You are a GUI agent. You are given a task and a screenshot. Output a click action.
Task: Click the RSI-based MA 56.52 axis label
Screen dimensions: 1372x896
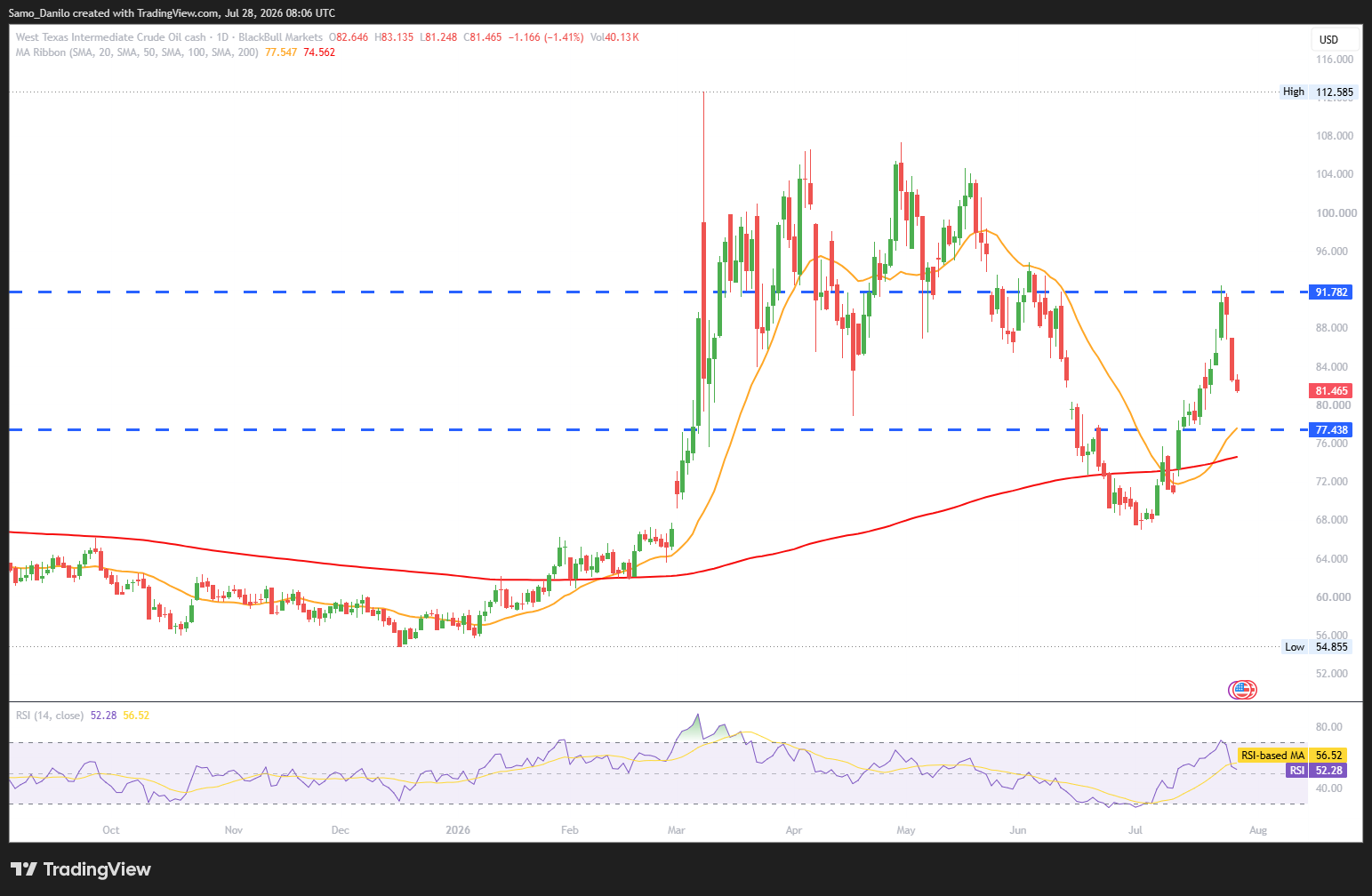point(1292,756)
